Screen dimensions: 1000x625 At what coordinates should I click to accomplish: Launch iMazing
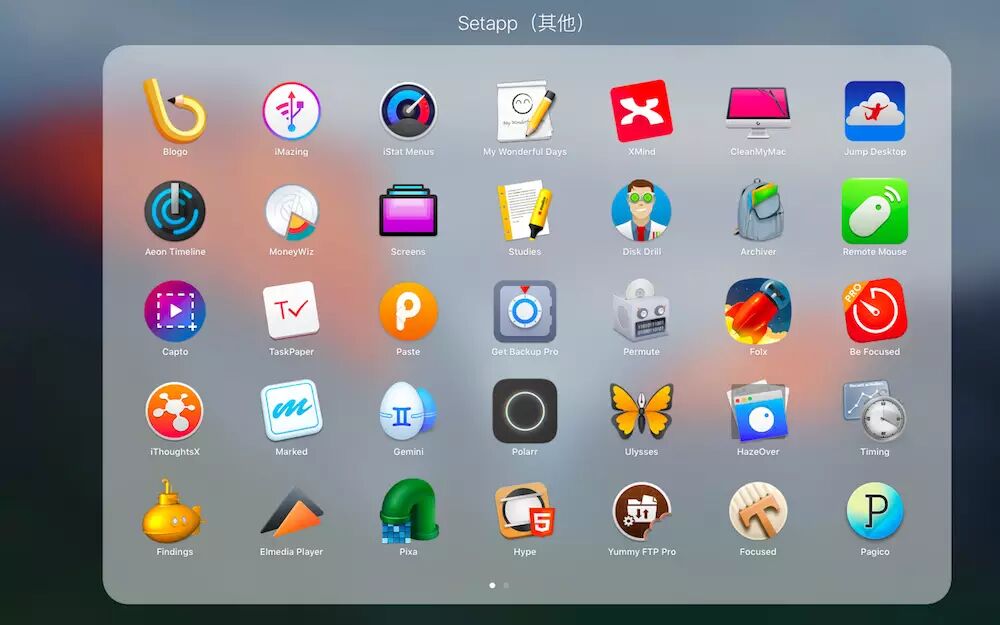click(291, 111)
